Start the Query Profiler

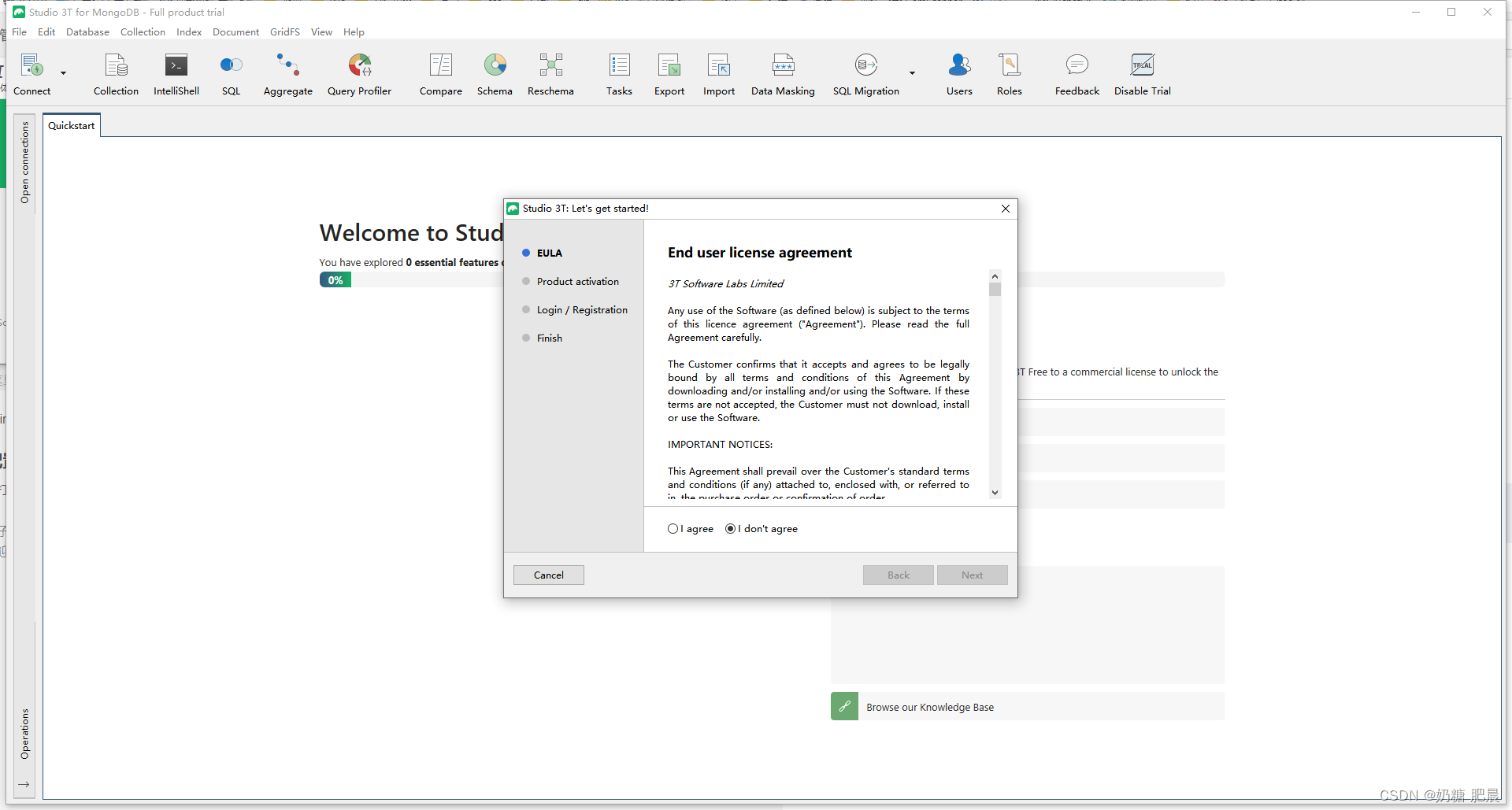[x=359, y=73]
